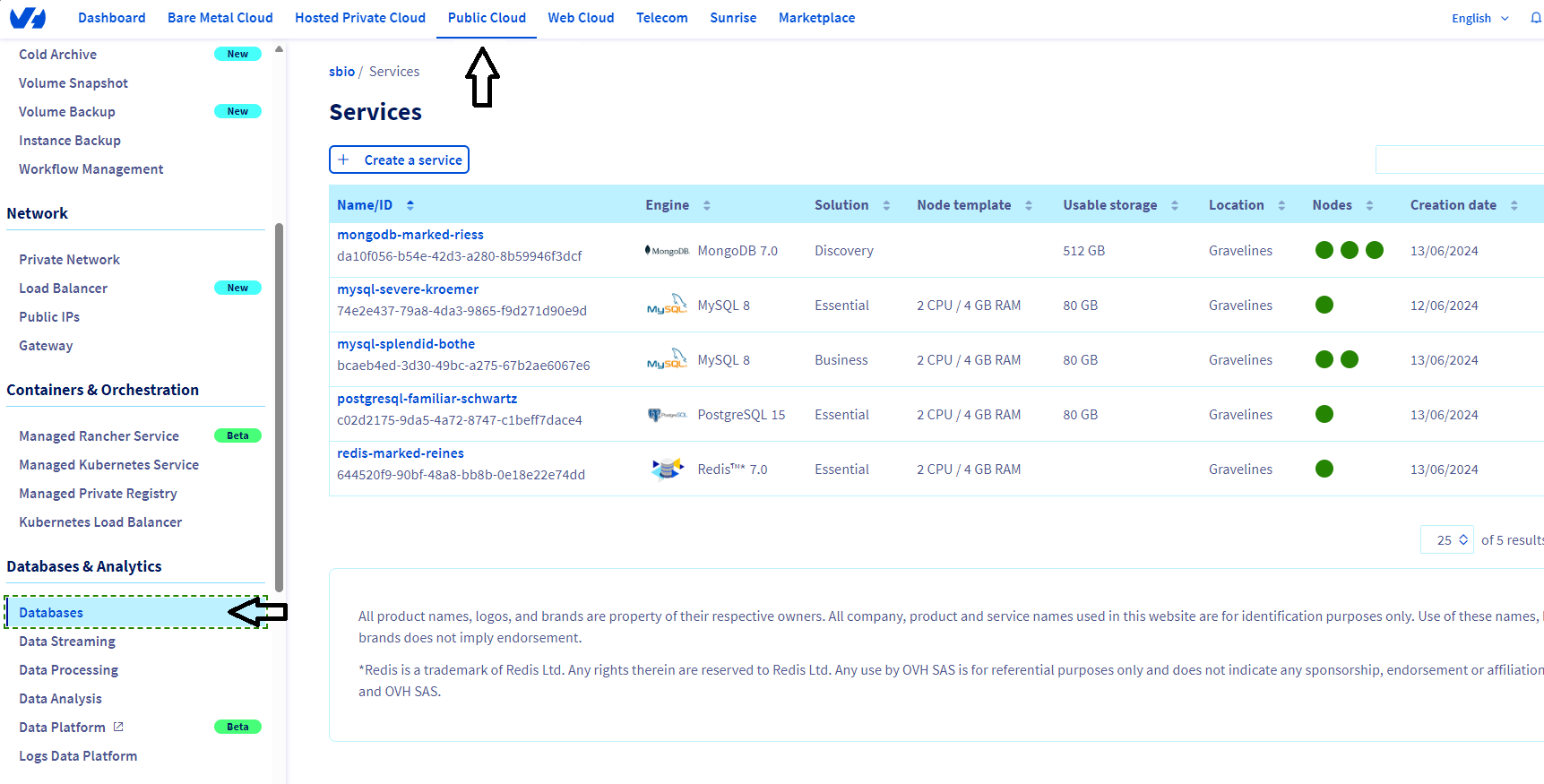Open Managed Kubernetes Service in the sidebar
Screen dimensions: 1544x784
[108, 465]
